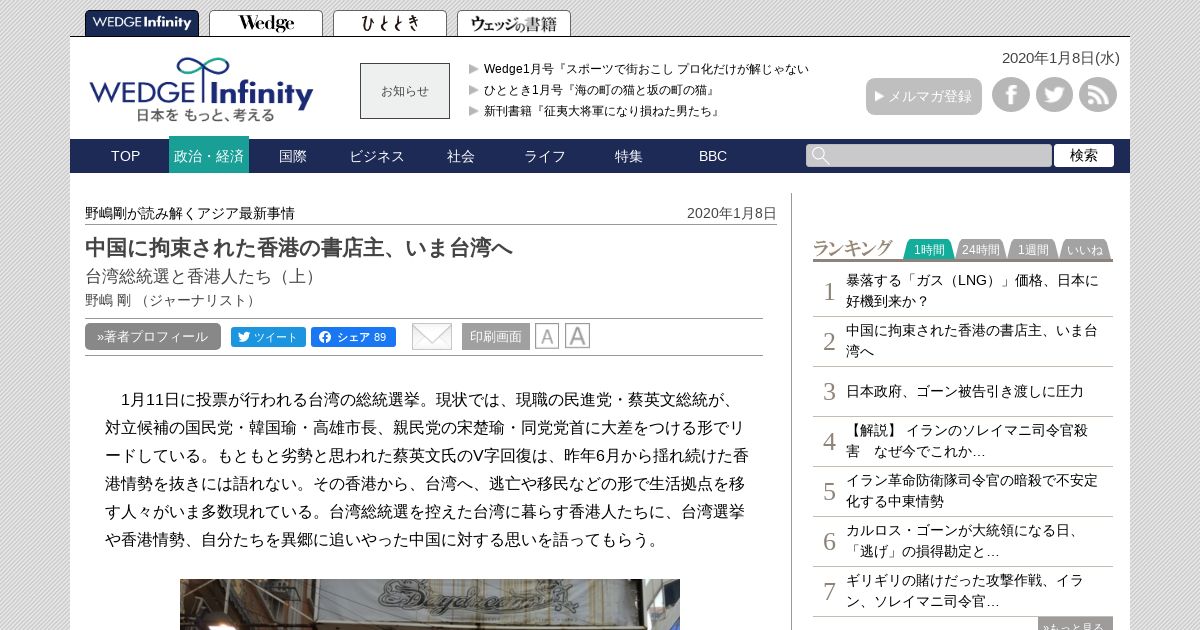
Task: Open the Wedge1月号 スポーツで街おこし news link
Action: click(x=646, y=69)
